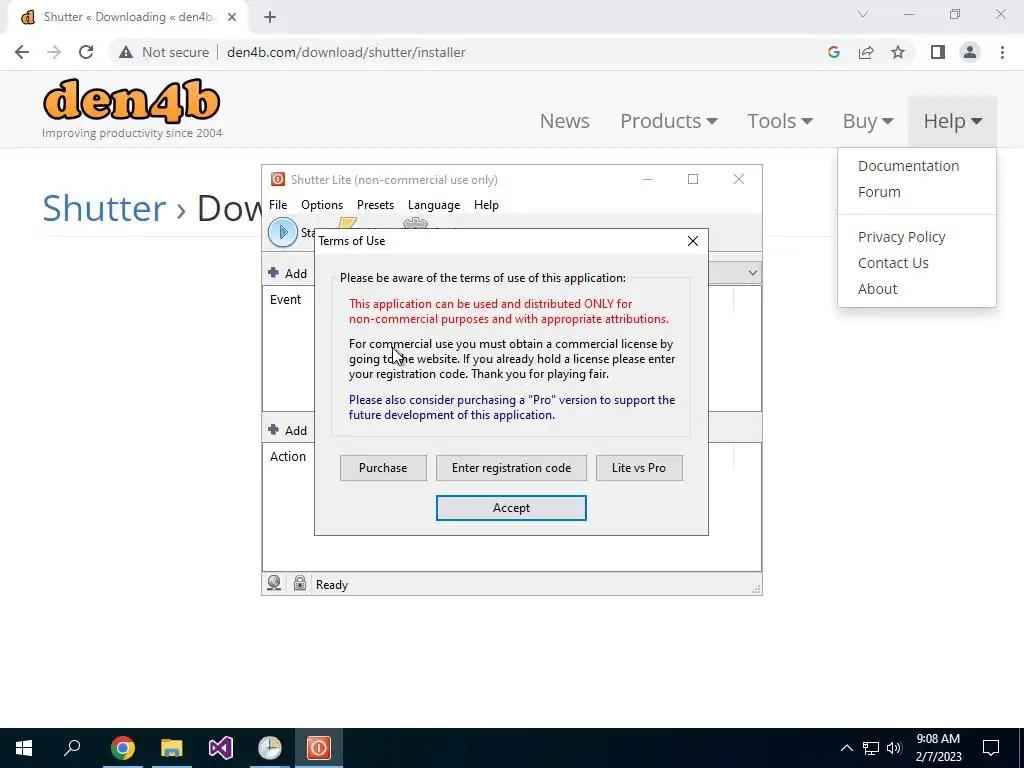Click the Add event plus button
1024x768 pixels.
click(x=287, y=273)
